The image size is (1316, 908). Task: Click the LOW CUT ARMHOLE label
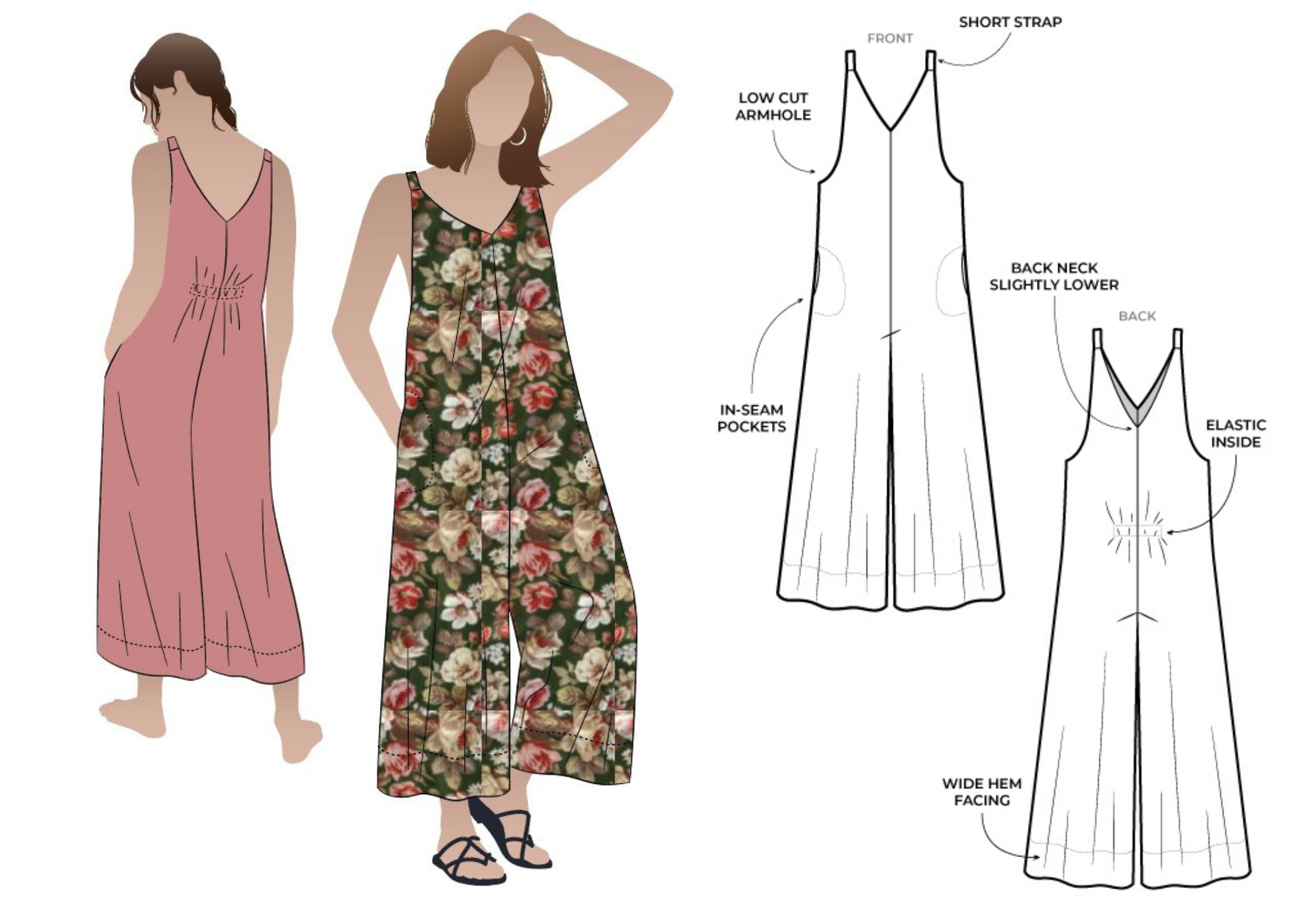pyautogui.click(x=773, y=106)
